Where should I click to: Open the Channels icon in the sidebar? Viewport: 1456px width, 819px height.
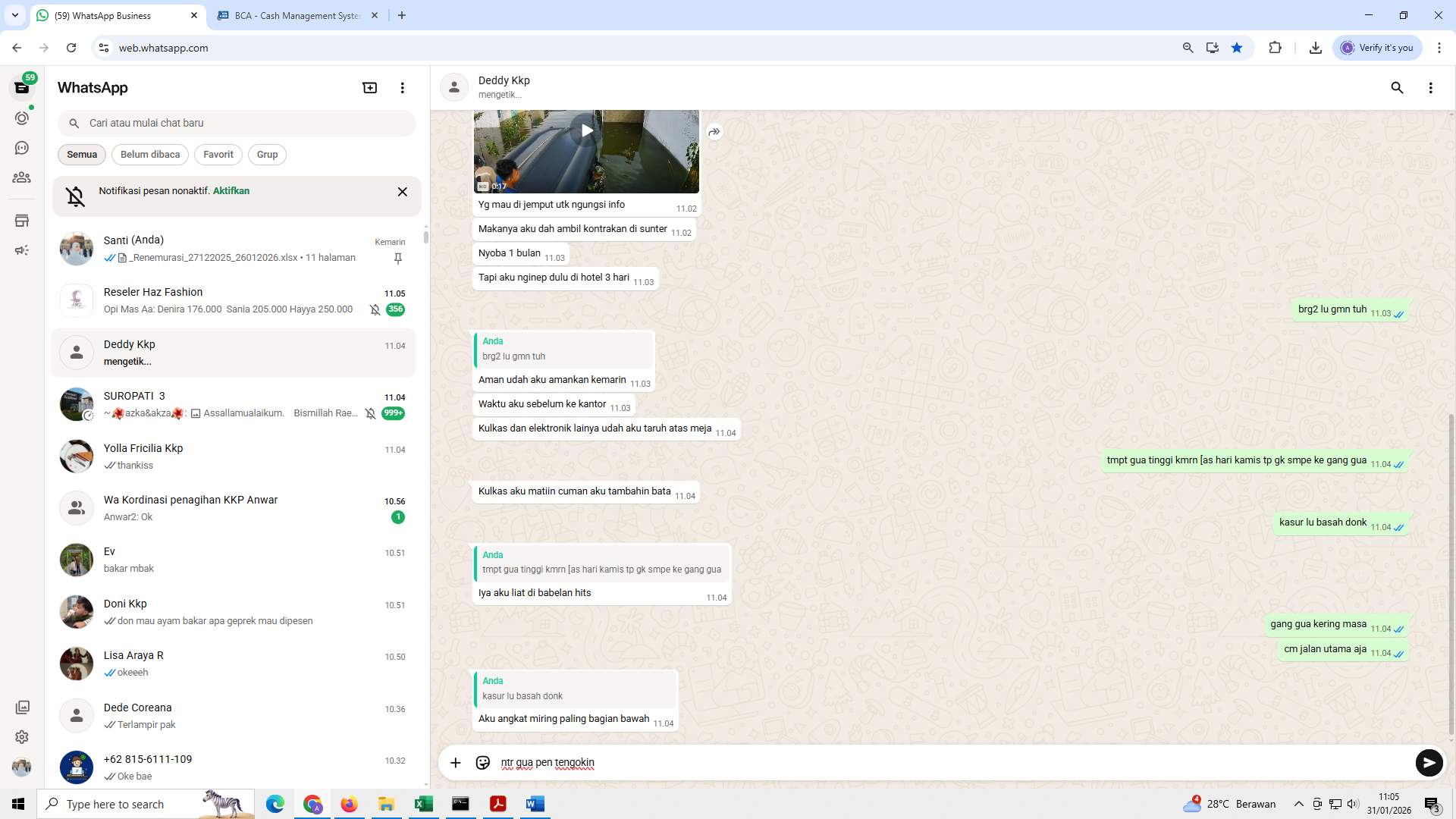(22, 148)
